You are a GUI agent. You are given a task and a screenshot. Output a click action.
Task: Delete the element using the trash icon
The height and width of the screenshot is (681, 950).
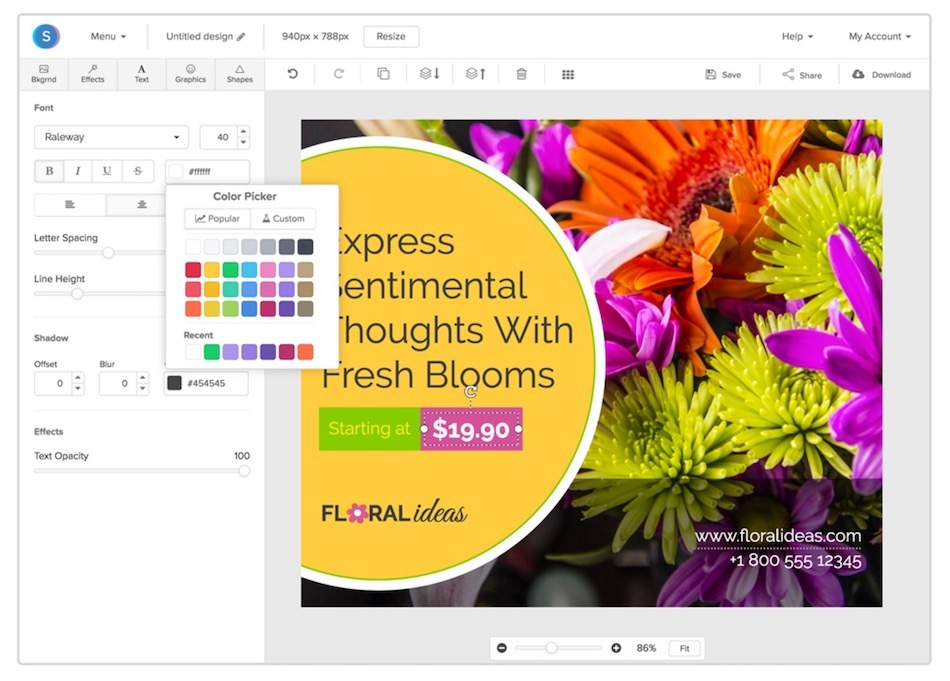[x=521, y=74]
